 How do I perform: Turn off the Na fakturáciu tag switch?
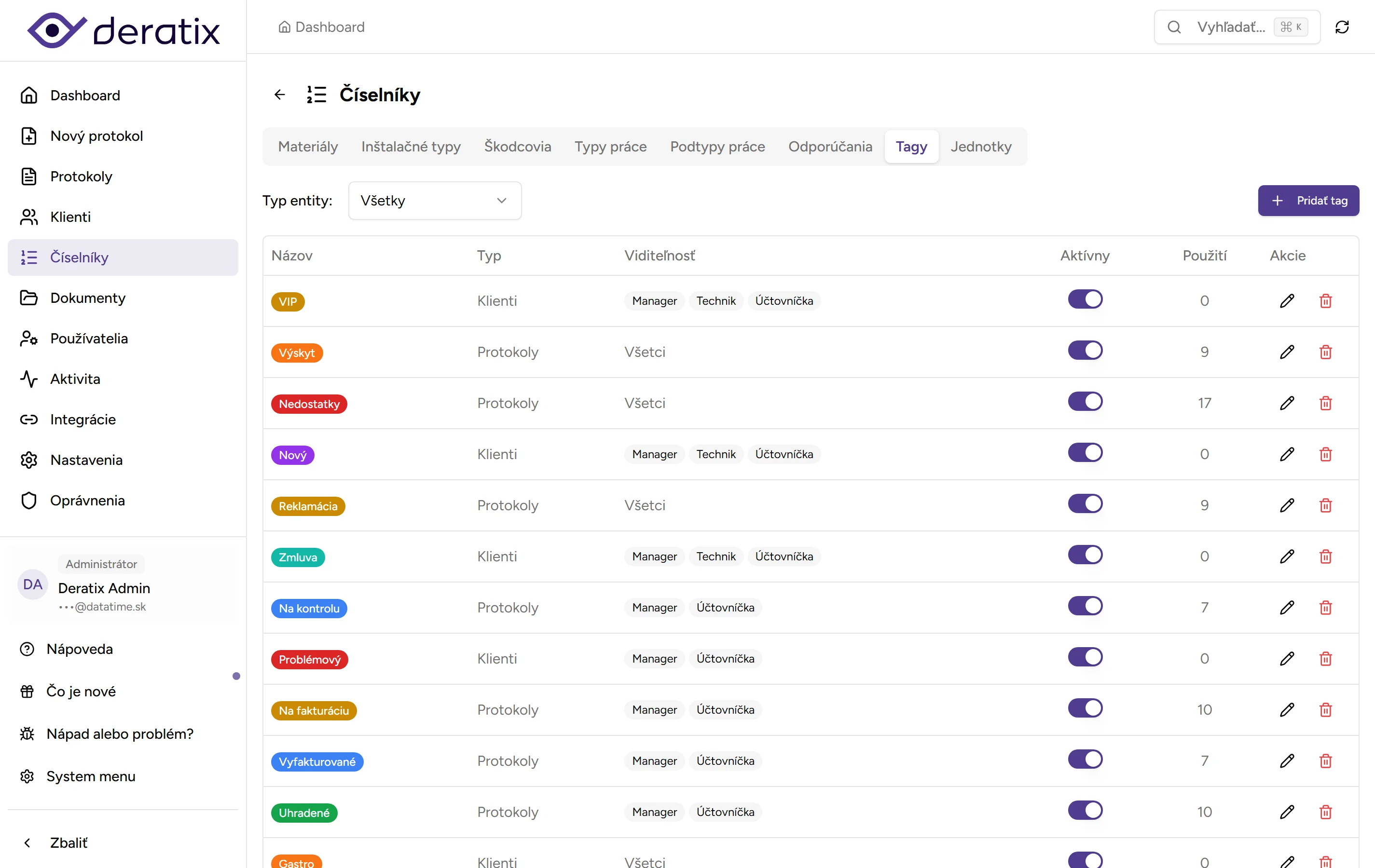[x=1085, y=708]
